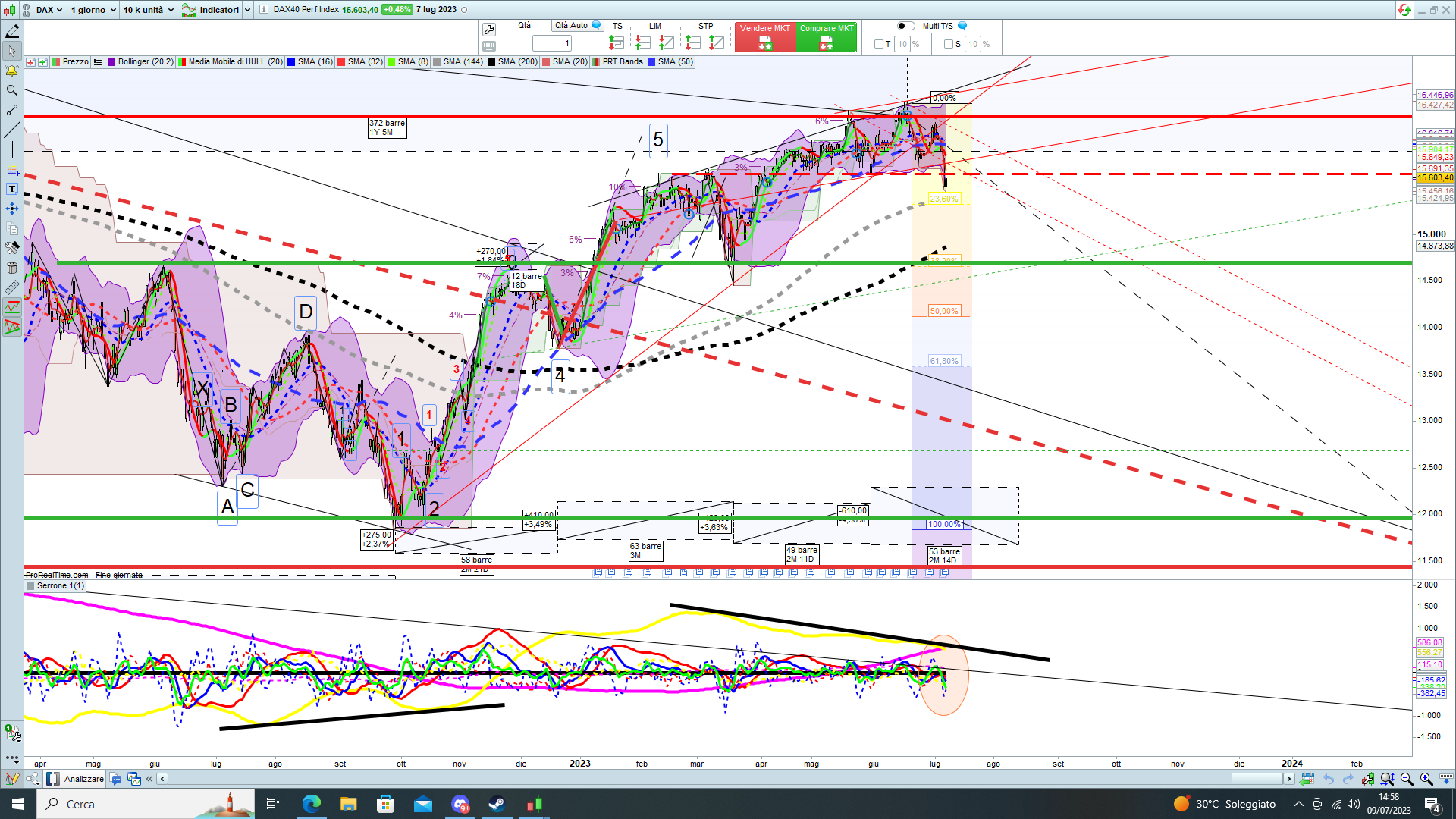Image resolution: width=1456 pixels, height=819 pixels.
Task: Click the Qtà Auto button
Action: (x=577, y=26)
